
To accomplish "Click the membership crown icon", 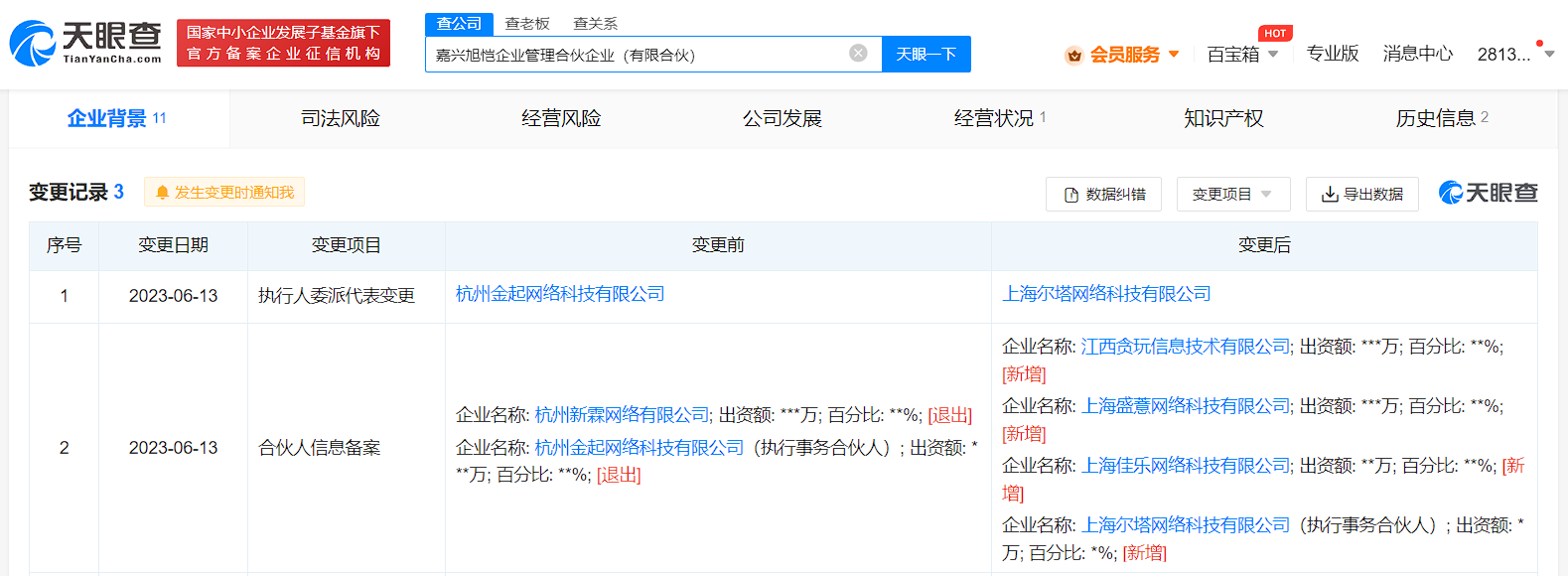I will (x=1073, y=56).
